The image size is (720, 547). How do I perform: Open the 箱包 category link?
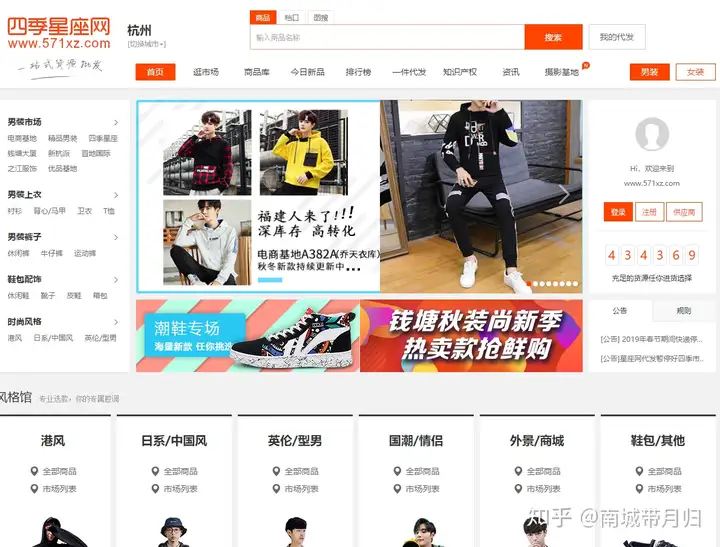pos(100,295)
